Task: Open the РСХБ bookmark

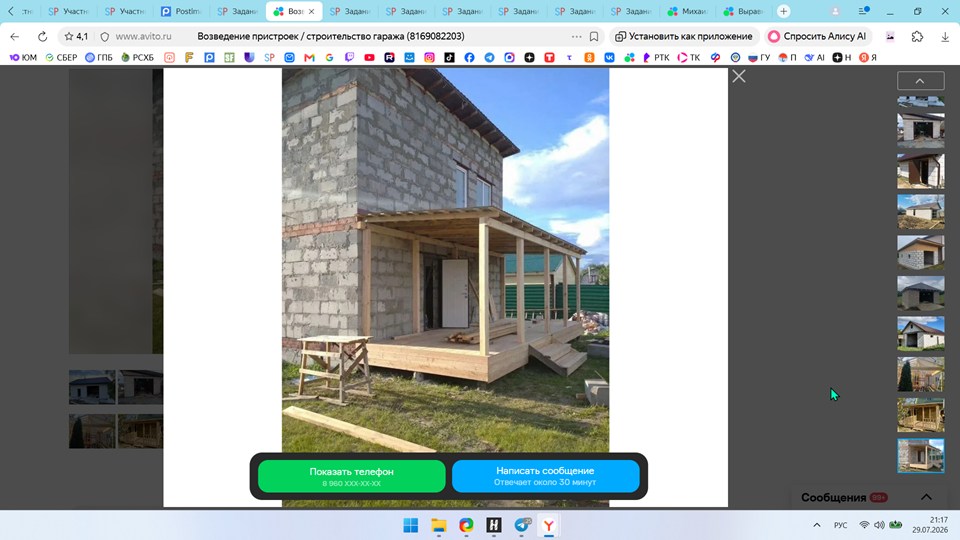Action: tap(137, 57)
